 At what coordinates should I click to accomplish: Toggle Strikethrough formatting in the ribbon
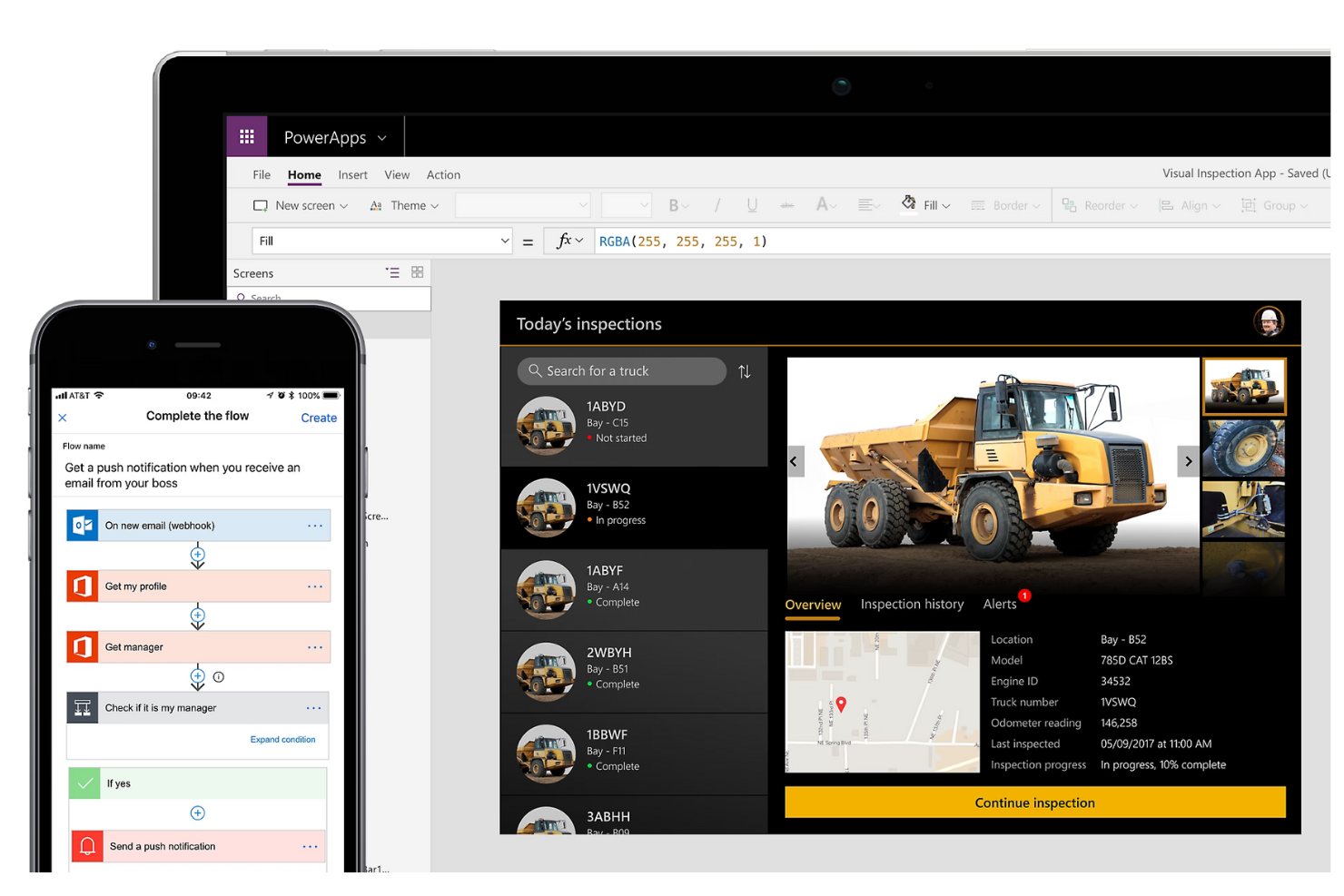(x=786, y=206)
